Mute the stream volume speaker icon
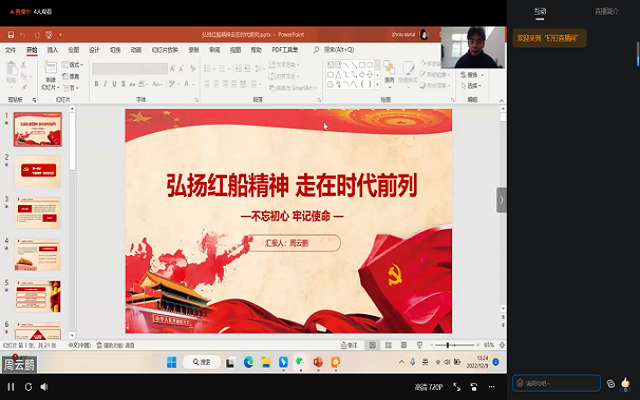Screen dimensions: 640x400 44,387
